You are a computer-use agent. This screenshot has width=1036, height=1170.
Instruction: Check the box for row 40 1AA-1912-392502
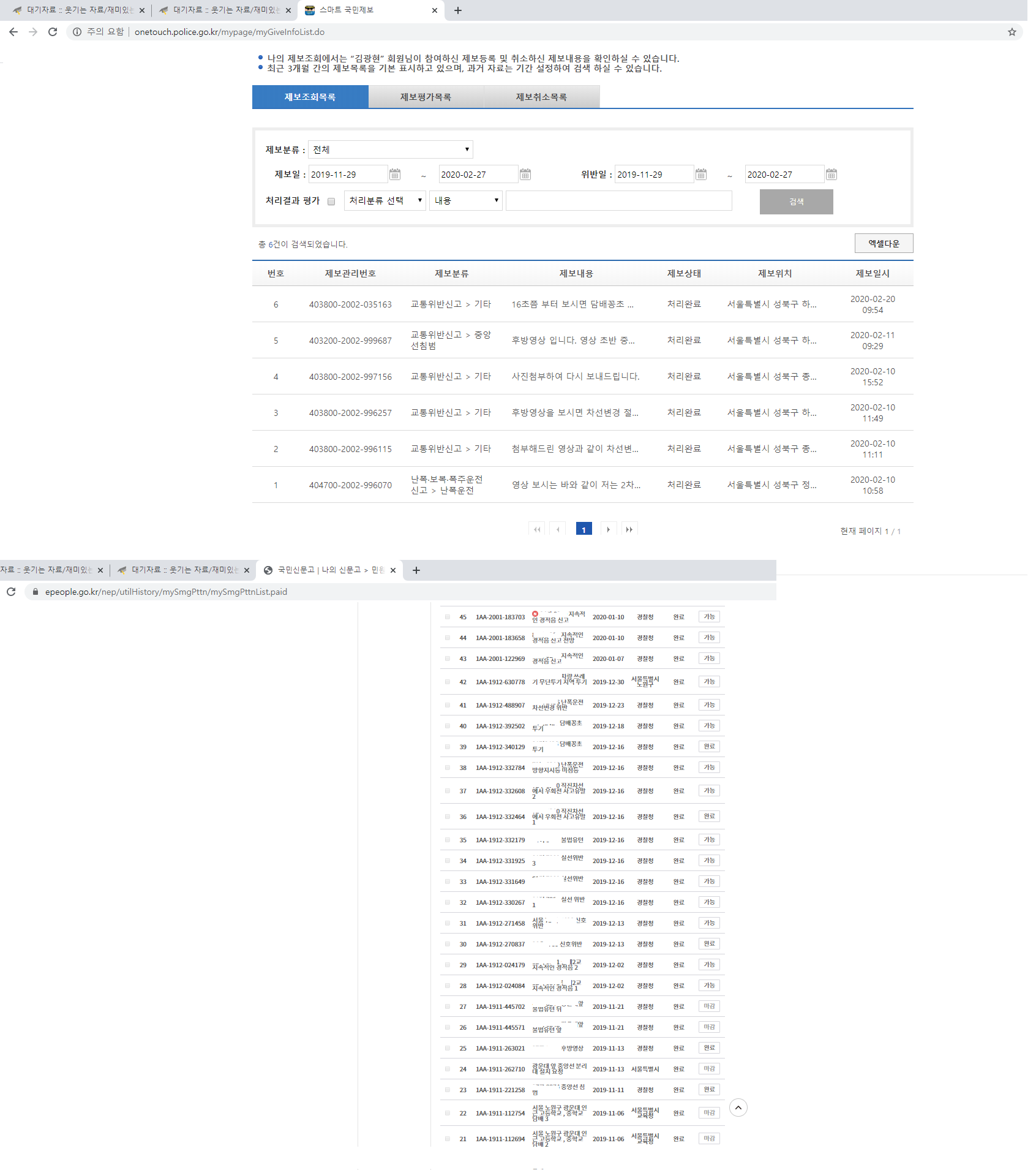pos(448,726)
